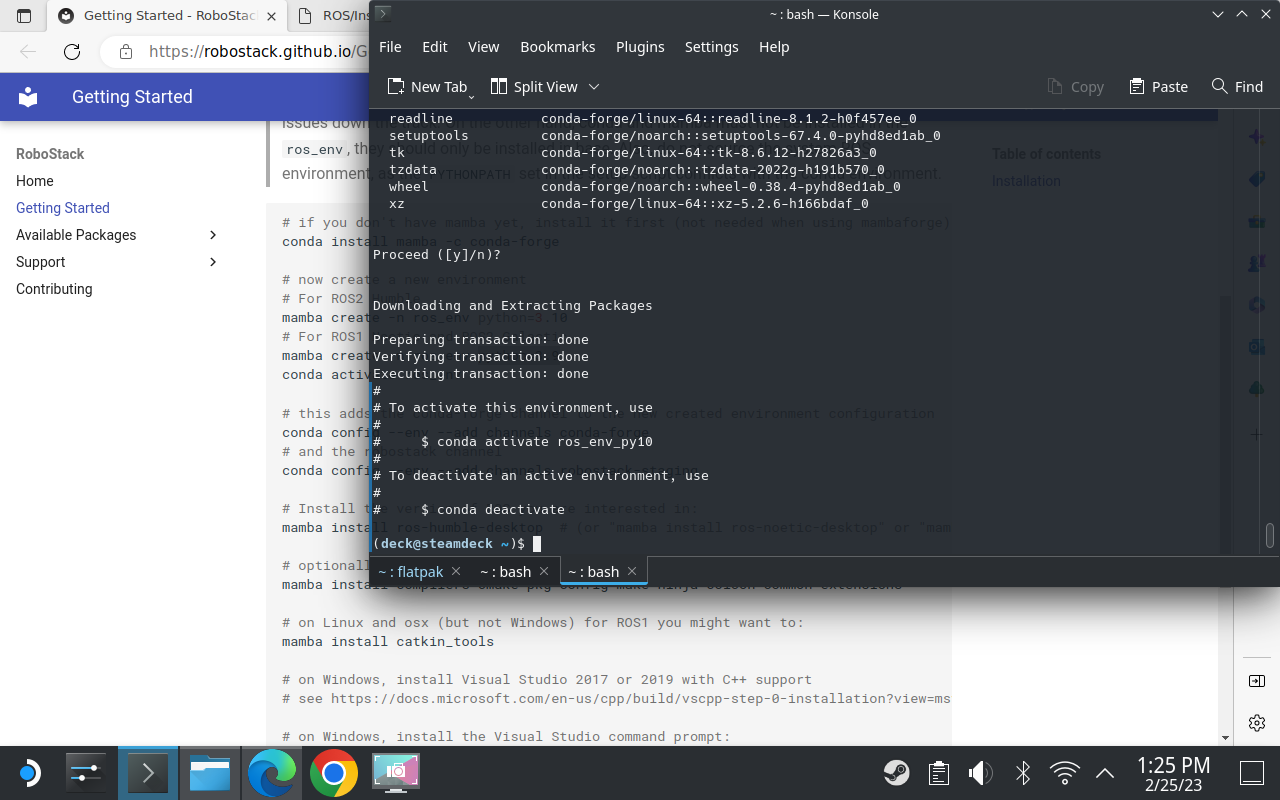Click the 'wheel' package row in terminal

pyautogui.click(x=644, y=186)
